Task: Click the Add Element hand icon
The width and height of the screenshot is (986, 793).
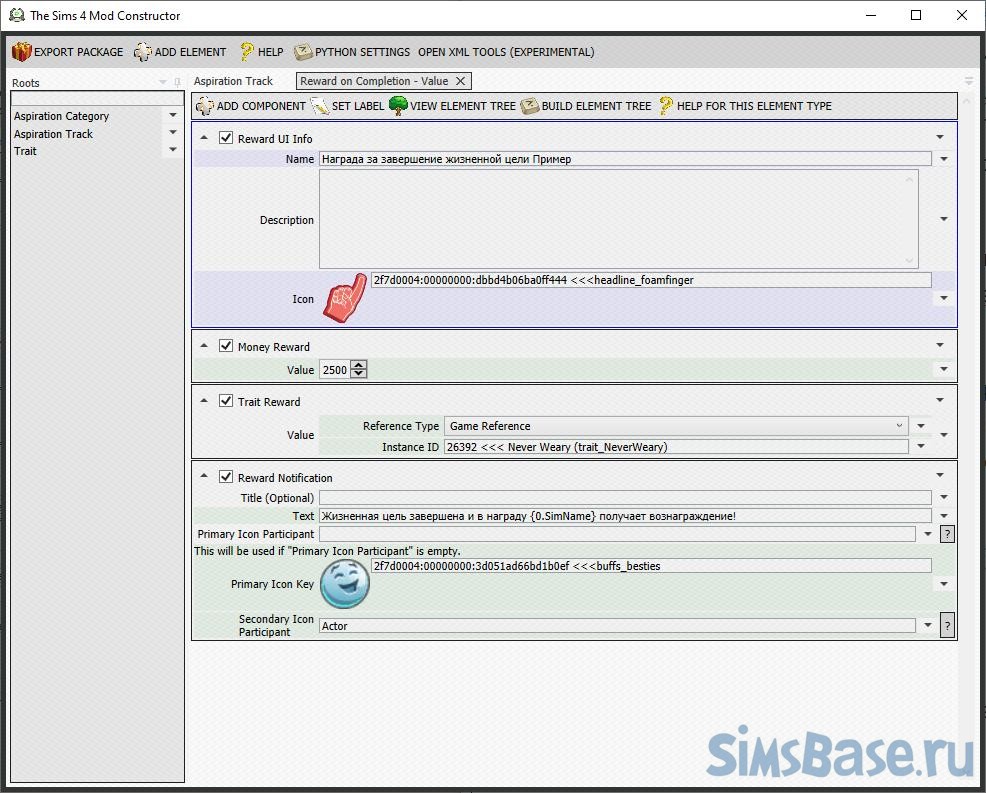Action: coord(143,52)
